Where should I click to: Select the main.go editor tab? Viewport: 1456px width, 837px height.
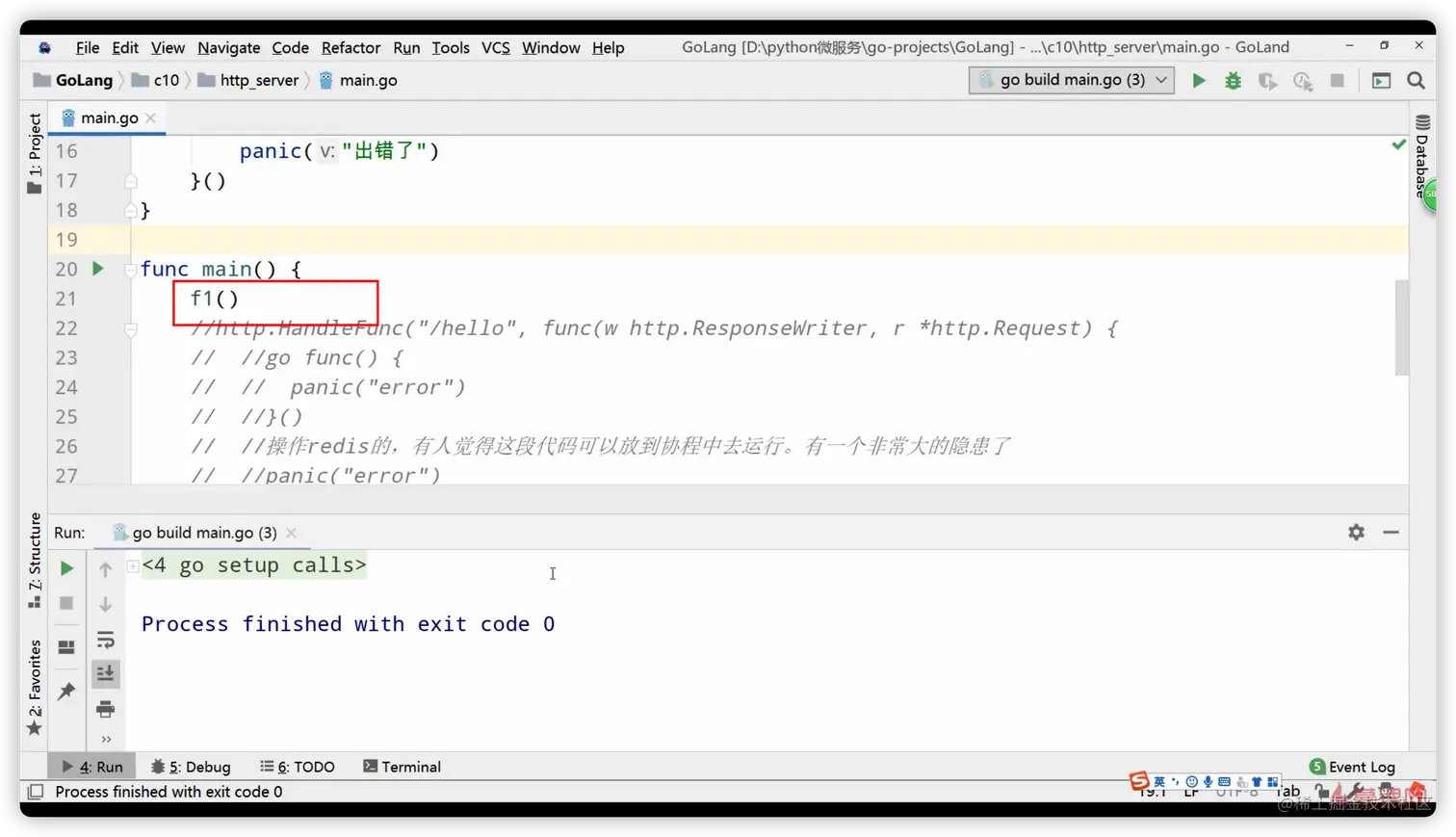point(109,118)
